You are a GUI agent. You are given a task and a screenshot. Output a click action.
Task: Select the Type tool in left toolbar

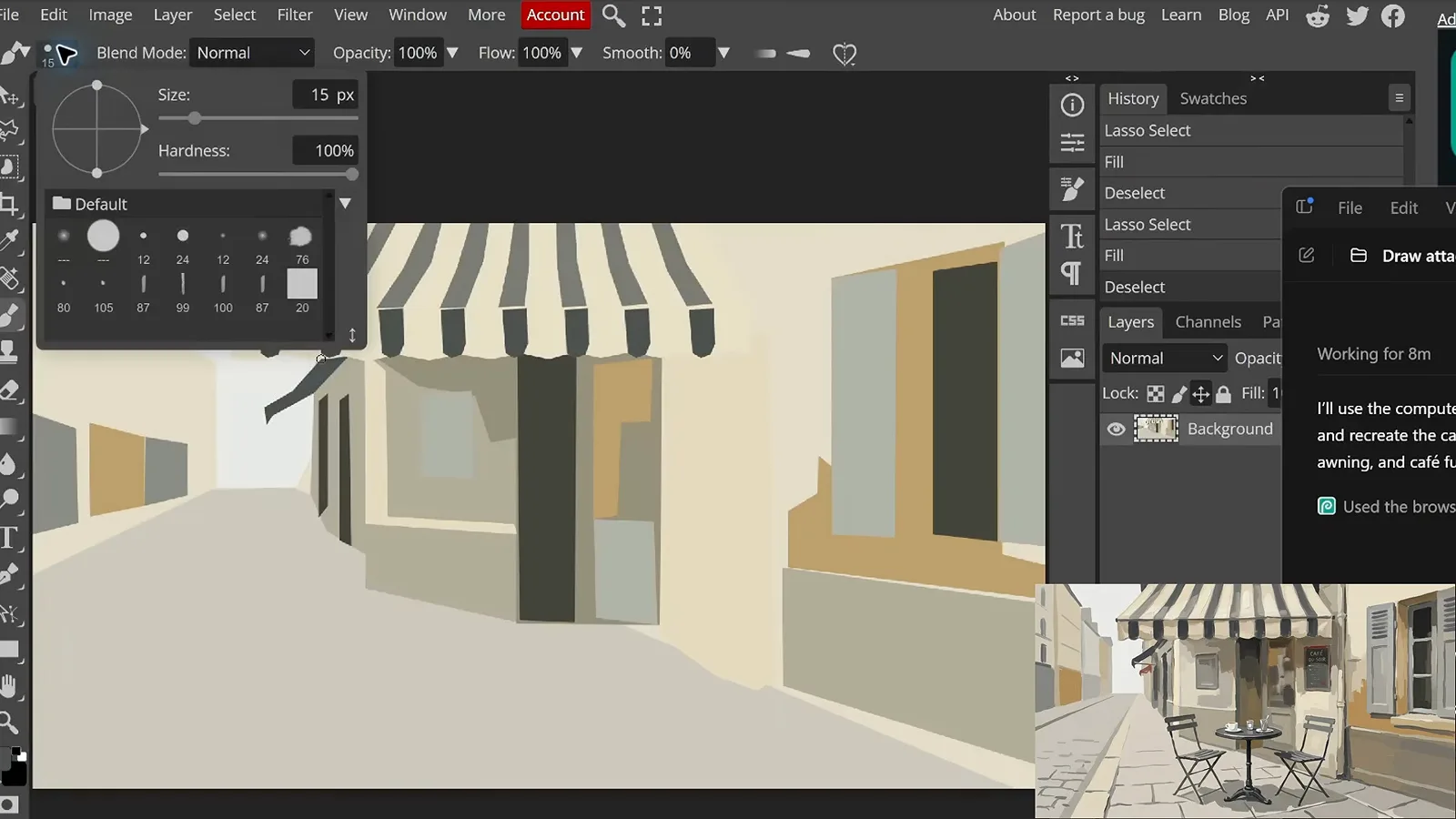pyautogui.click(x=10, y=537)
